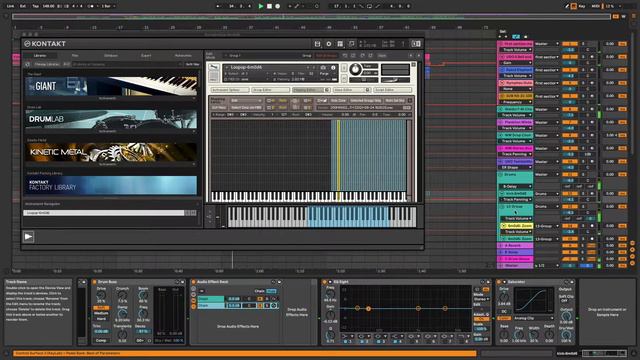Screen dimensions: 640x360
Task: Open the Frequency automation chooser dropdown
Action: click(x=516, y=102)
